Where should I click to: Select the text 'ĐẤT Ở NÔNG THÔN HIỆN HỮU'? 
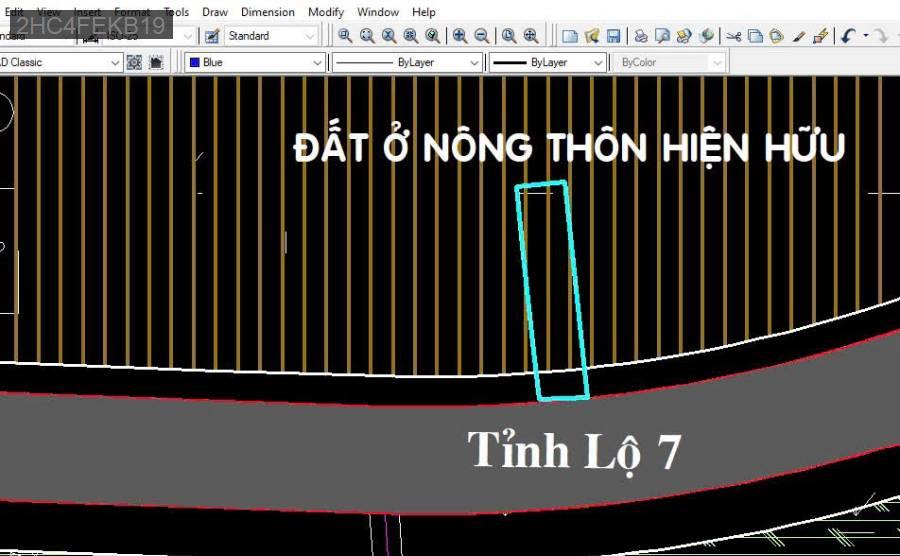pos(569,147)
